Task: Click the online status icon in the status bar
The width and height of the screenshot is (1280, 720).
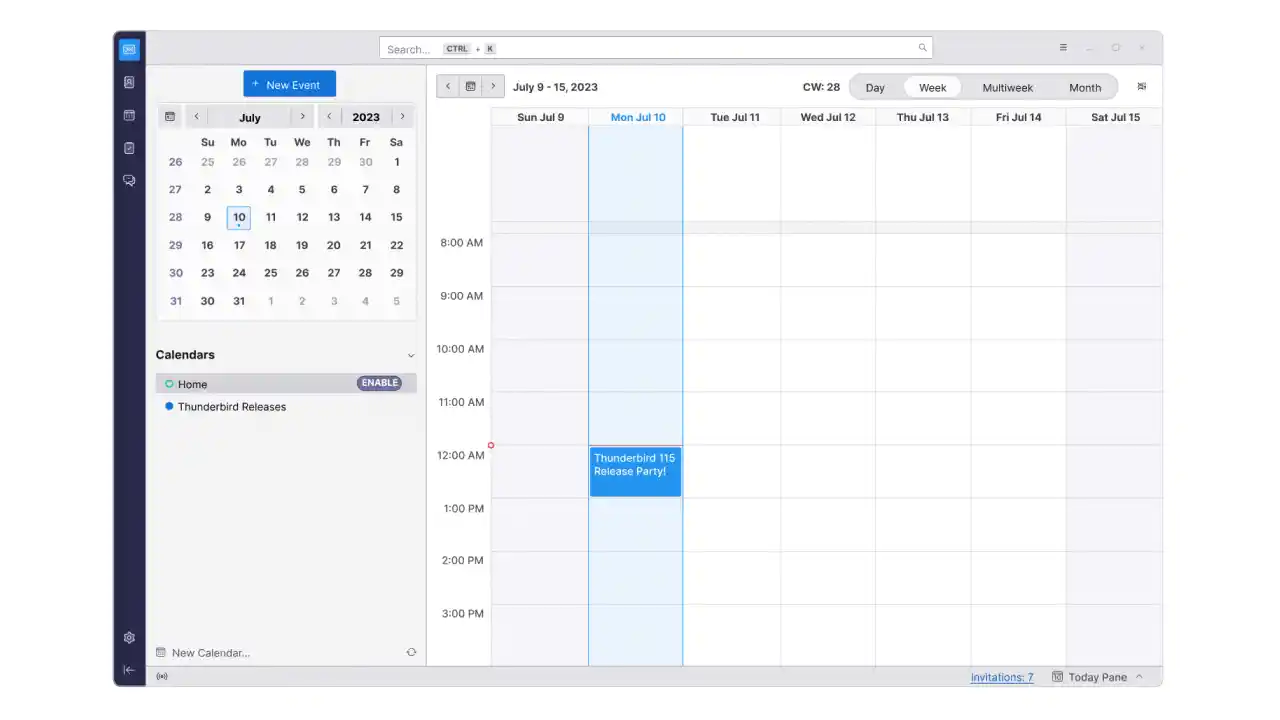Action: 162,677
